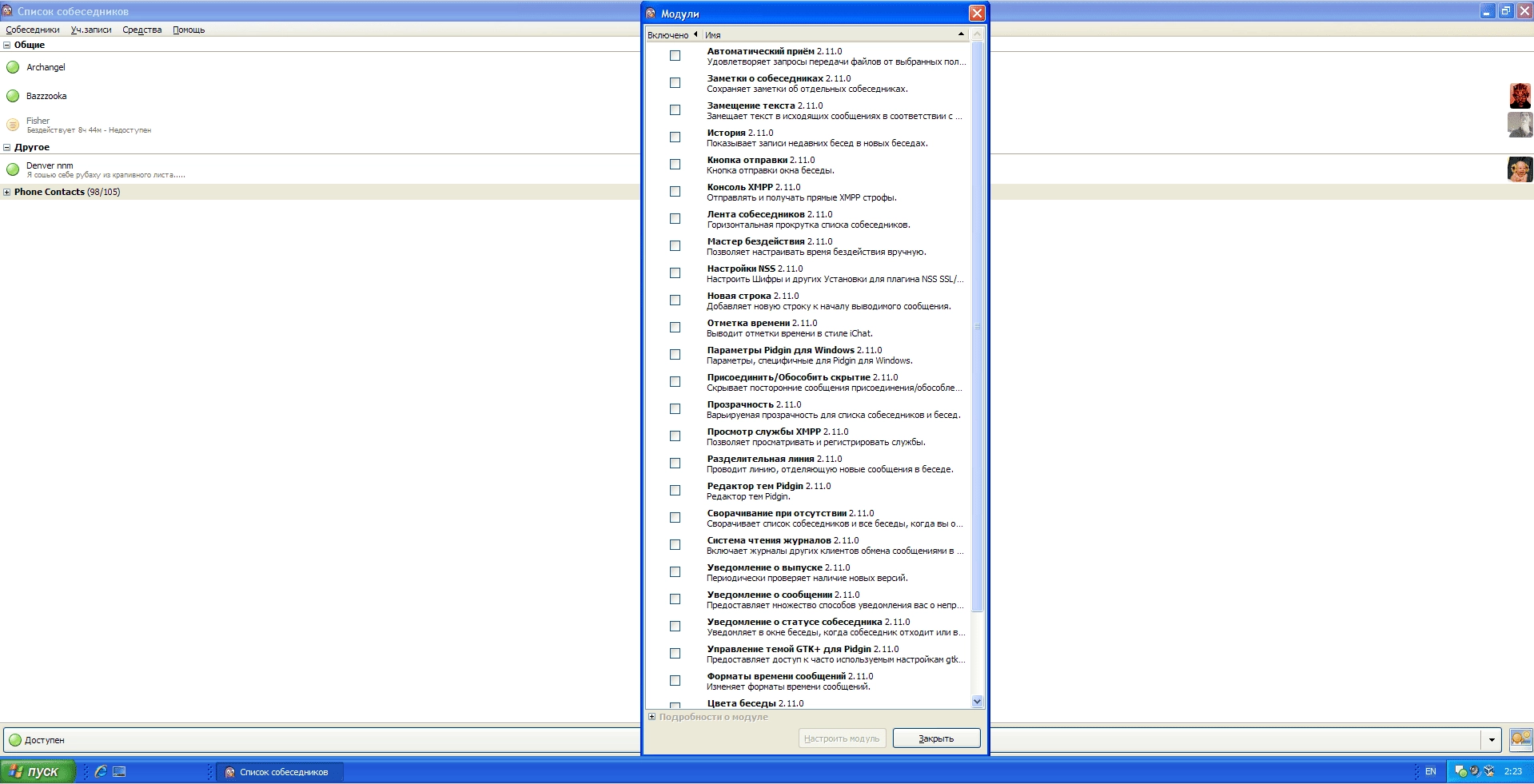
Task: Collapse the Общие group
Action: tap(7, 45)
